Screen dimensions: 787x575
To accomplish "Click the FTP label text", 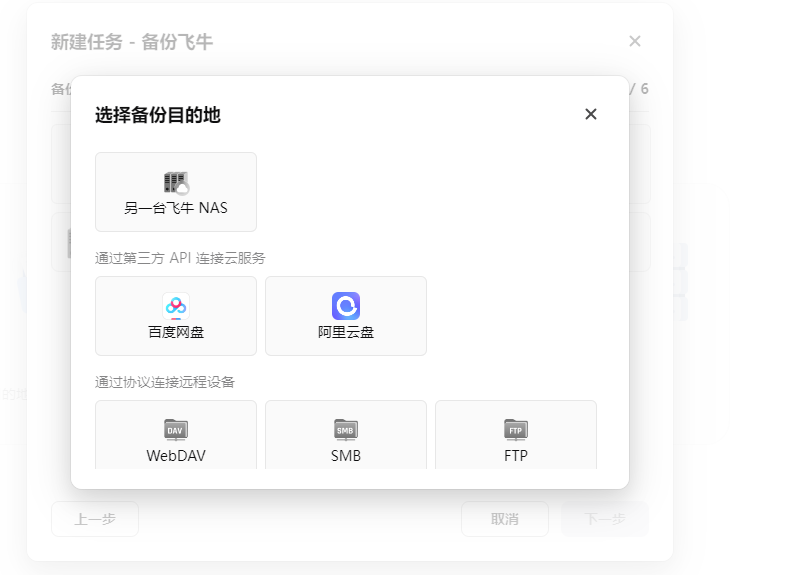I will click(516, 456).
